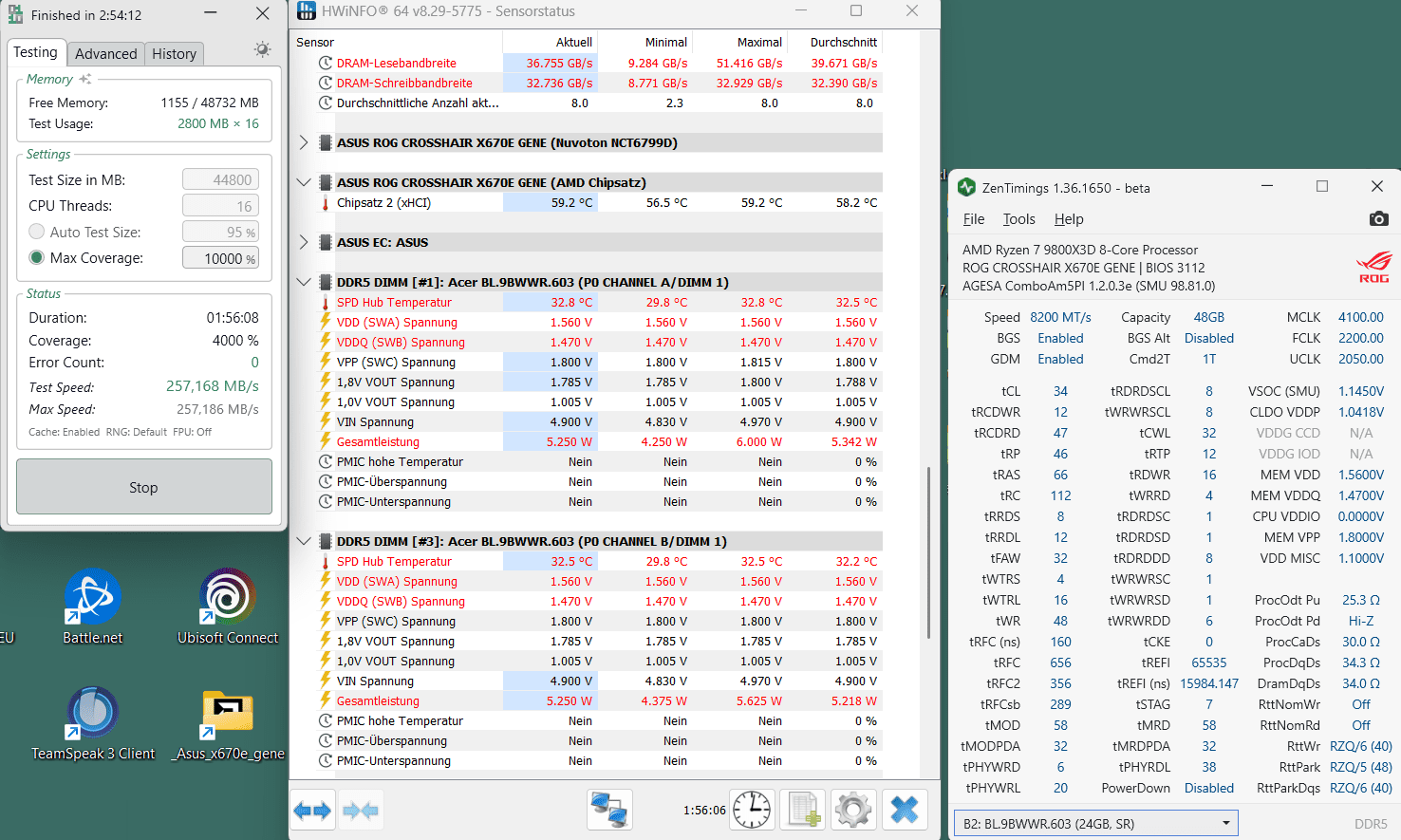Take ZenTimings screenshot with camera icon
The width and height of the screenshot is (1401, 840).
click(x=1379, y=219)
